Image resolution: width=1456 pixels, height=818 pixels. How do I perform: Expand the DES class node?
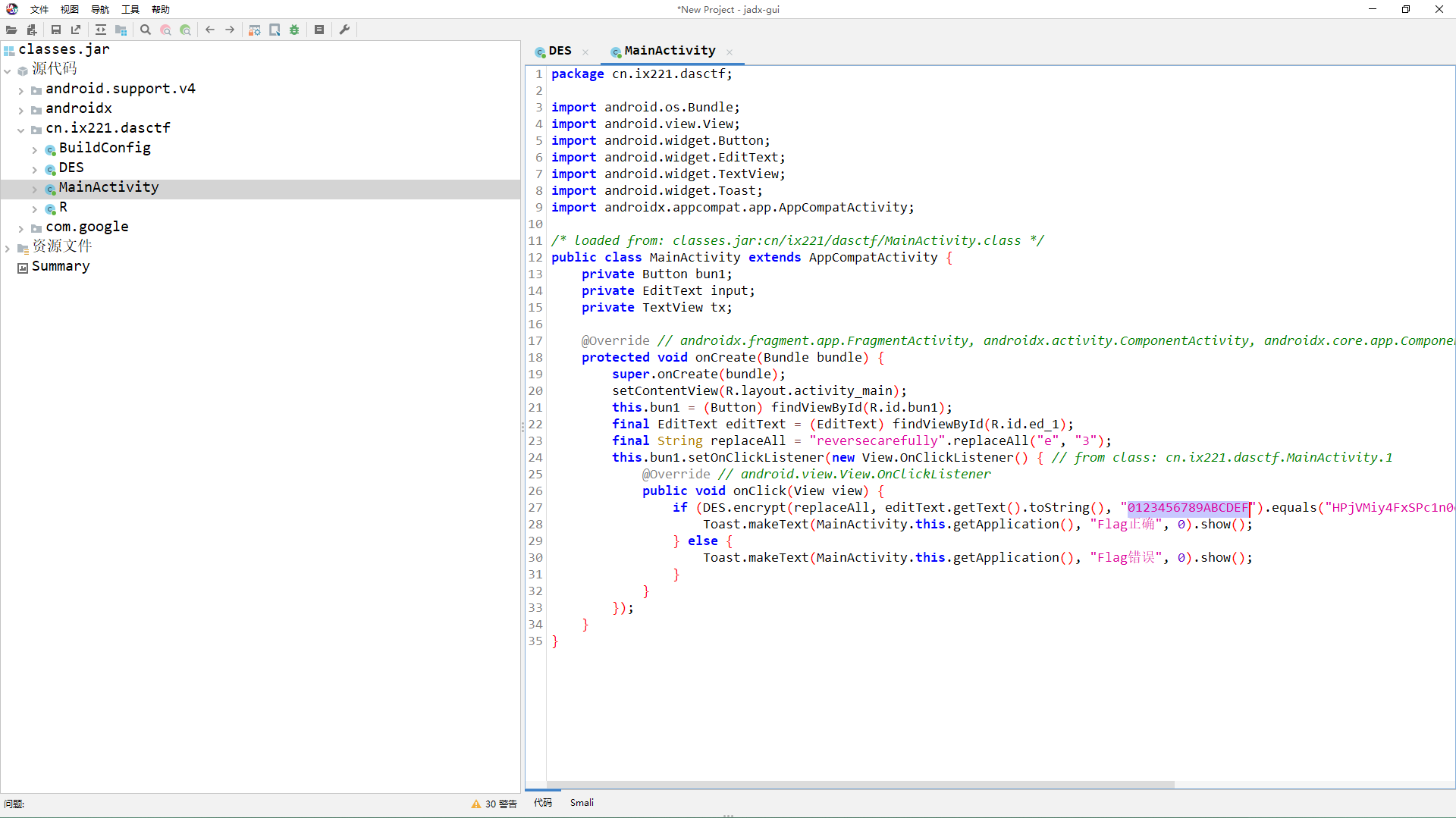(x=35, y=169)
